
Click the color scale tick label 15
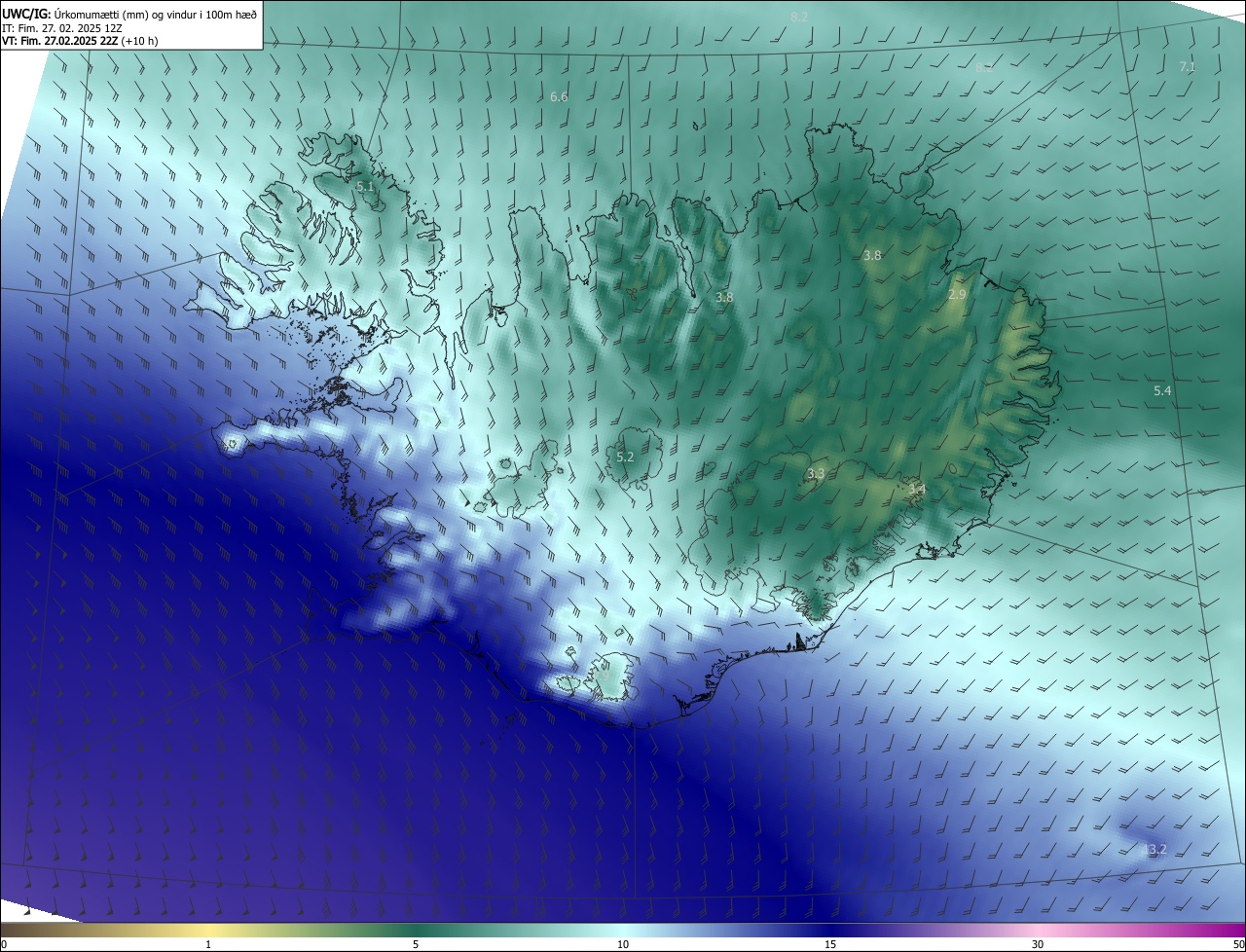click(x=830, y=944)
